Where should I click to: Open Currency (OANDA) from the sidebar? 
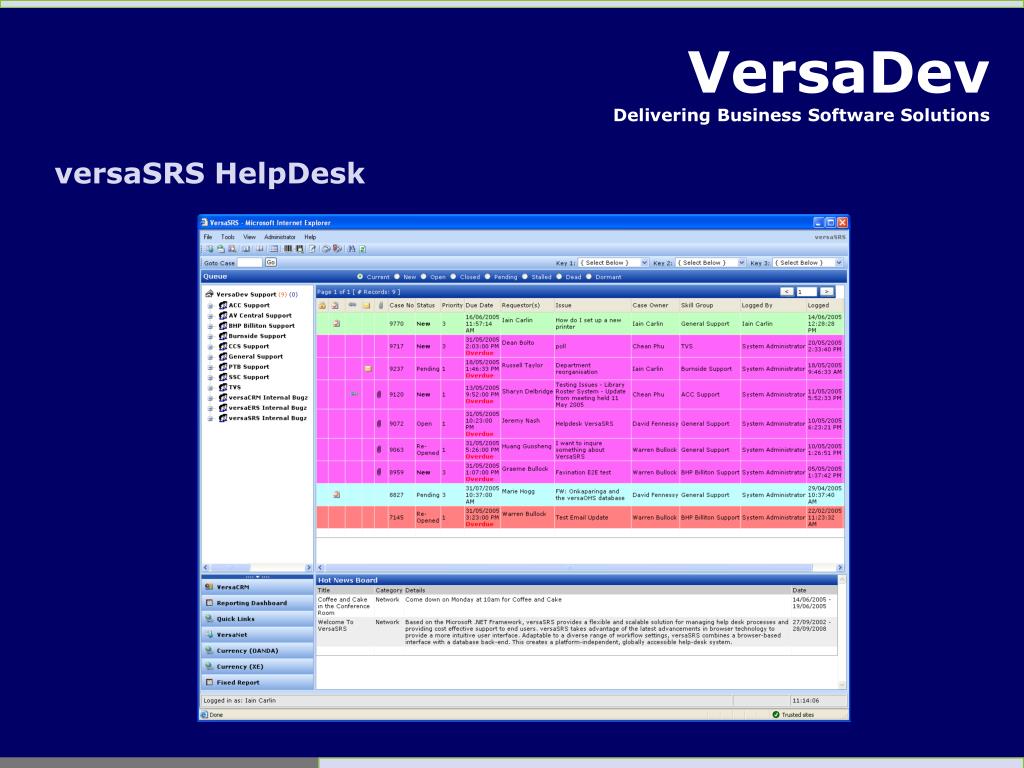pos(258,650)
